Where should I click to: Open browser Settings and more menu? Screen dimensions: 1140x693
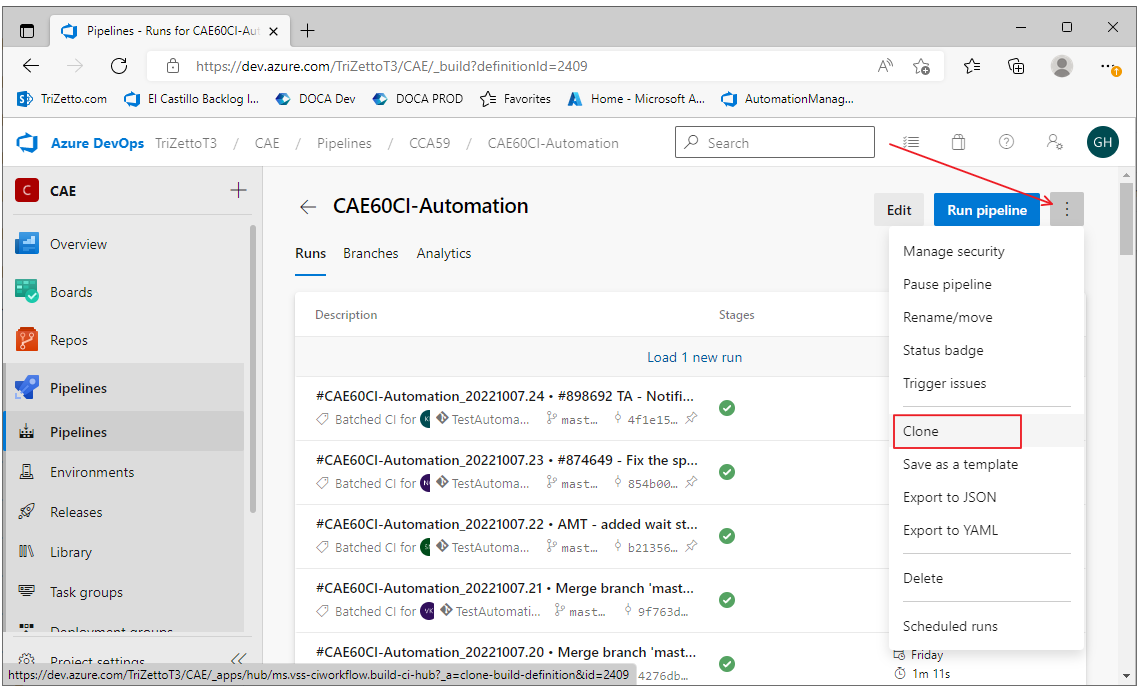pyautogui.click(x=1109, y=66)
